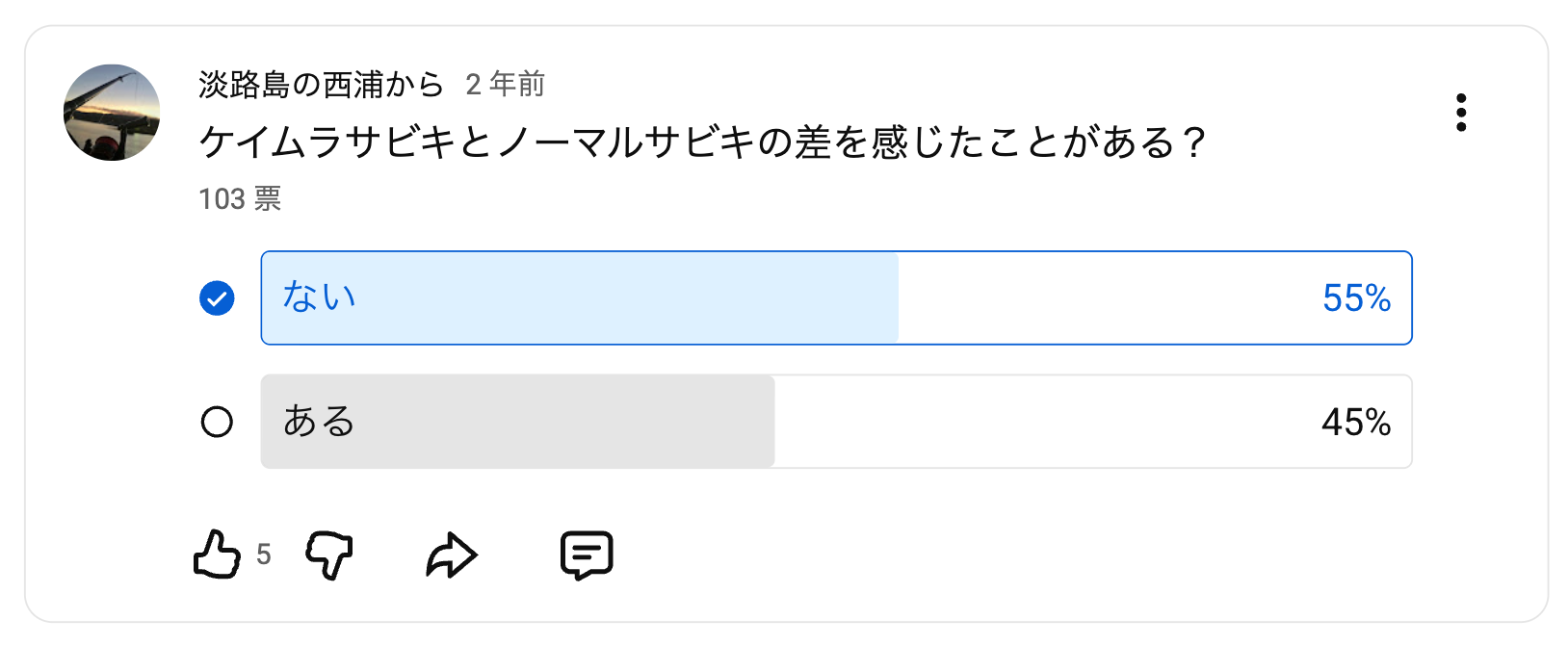This screenshot has height=645, width=1568.
Task: Select the empty radio beside ある
Action: tap(217, 422)
